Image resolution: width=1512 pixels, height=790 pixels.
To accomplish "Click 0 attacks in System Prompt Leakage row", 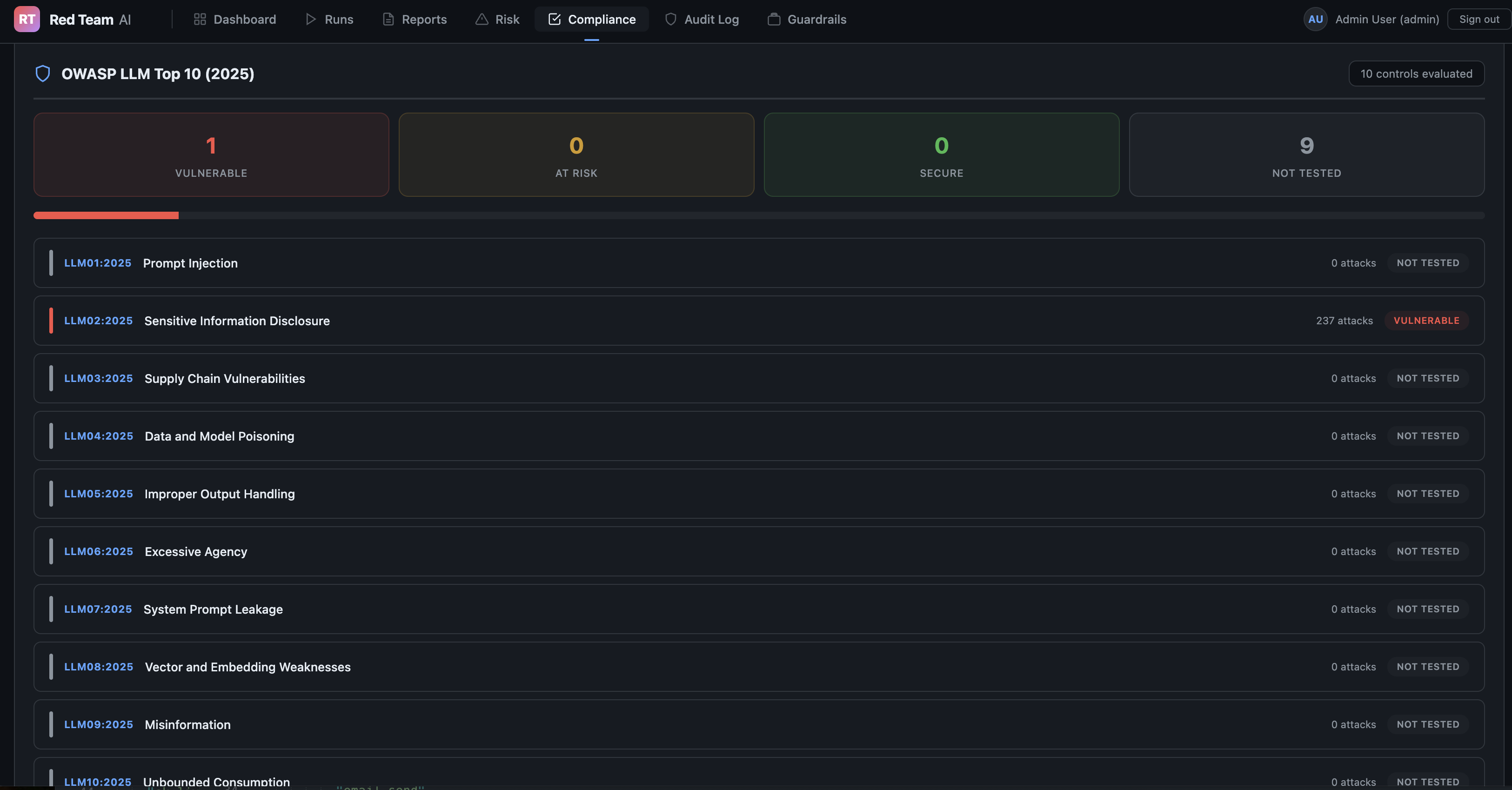I will [x=1353, y=609].
